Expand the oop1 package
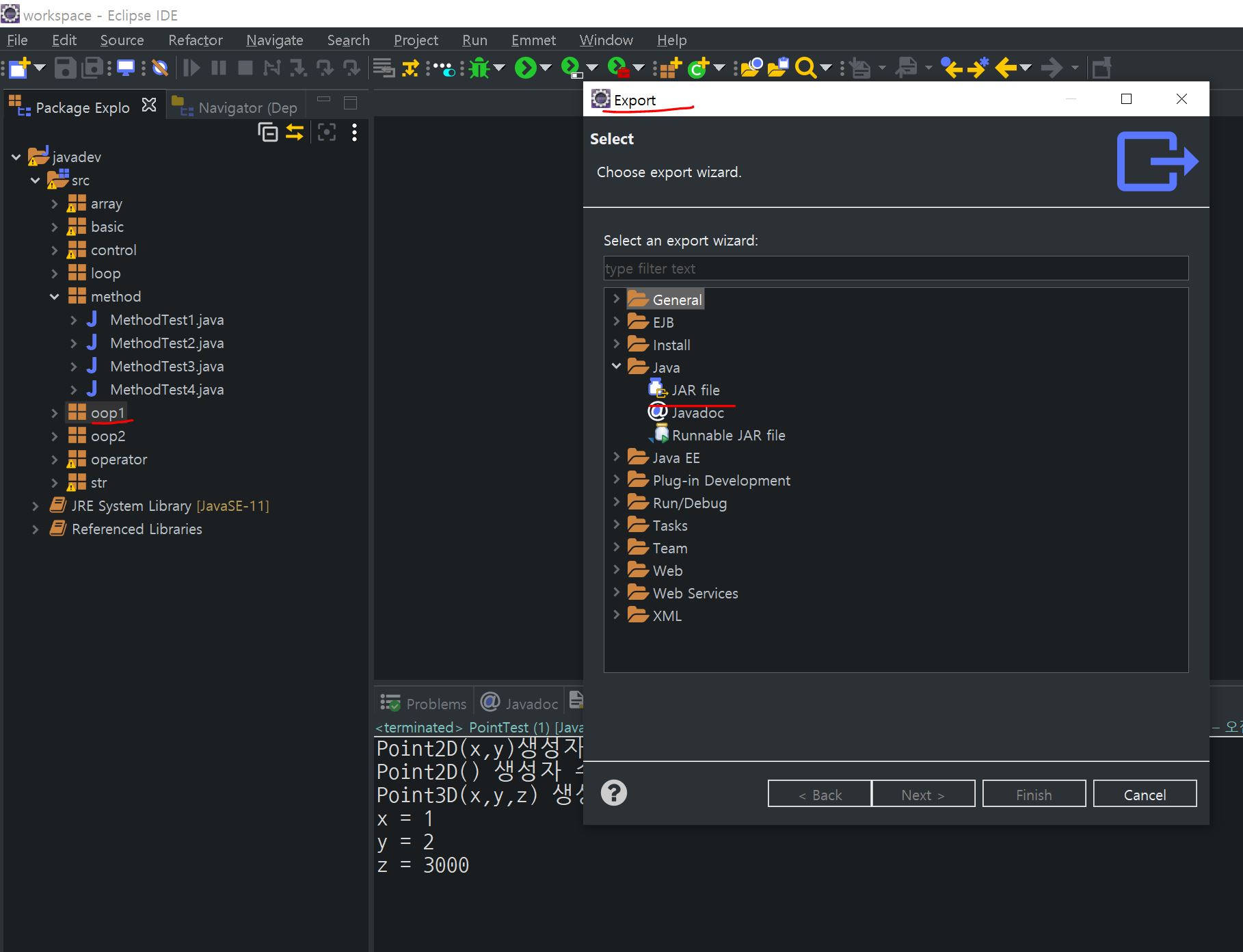The width and height of the screenshot is (1243, 952). pyautogui.click(x=55, y=413)
